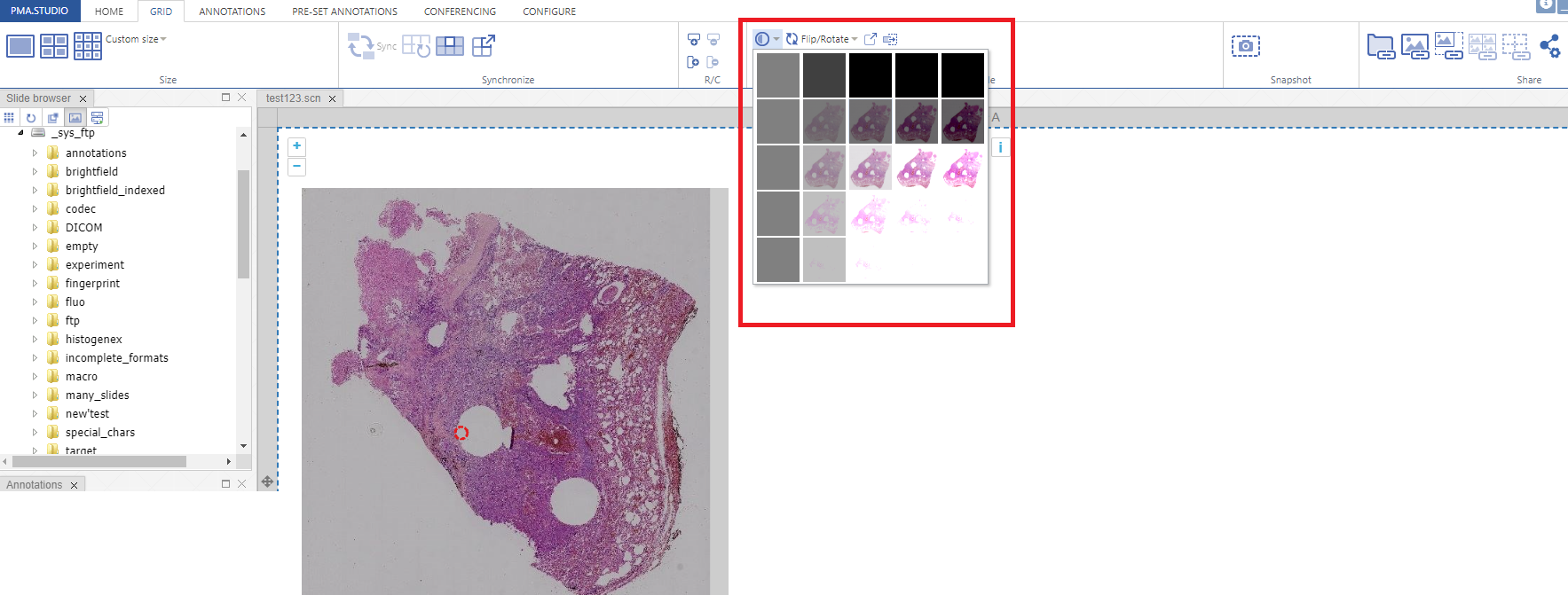Open the CONFIGURE ribbon tab

(548, 12)
